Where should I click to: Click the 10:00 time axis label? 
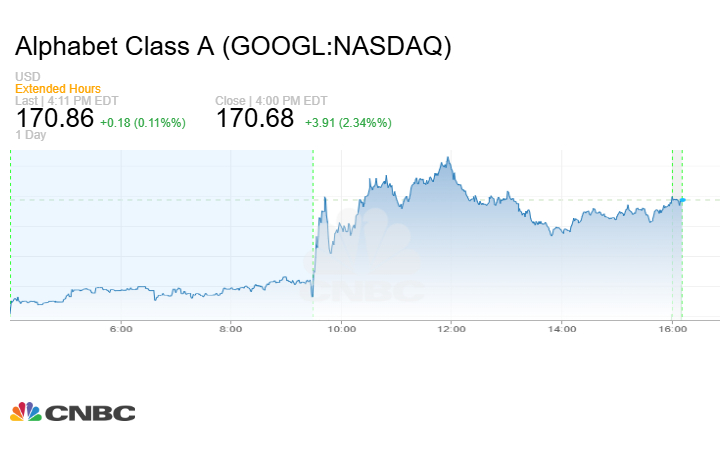341,328
